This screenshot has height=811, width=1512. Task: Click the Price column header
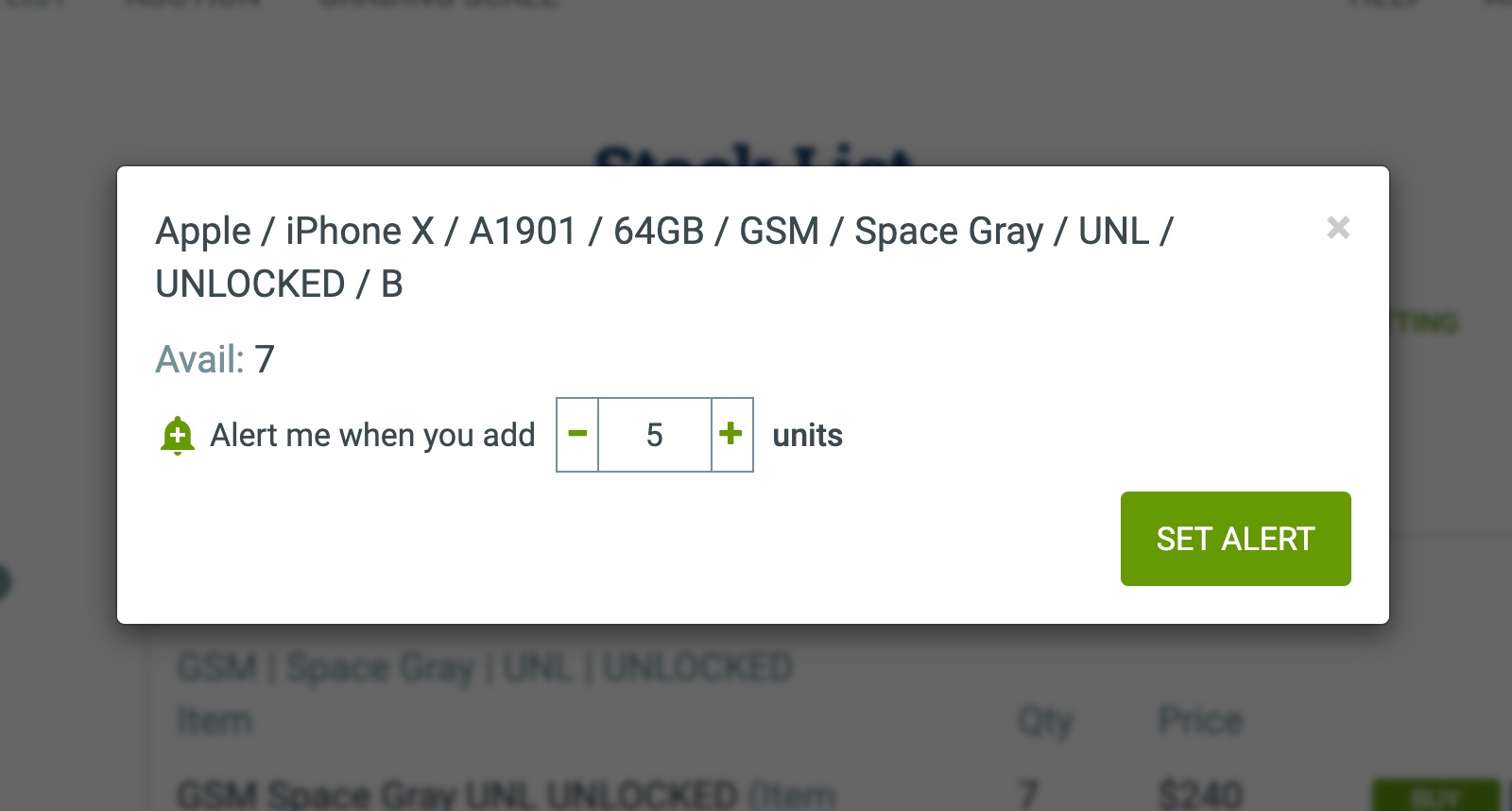coord(1200,720)
